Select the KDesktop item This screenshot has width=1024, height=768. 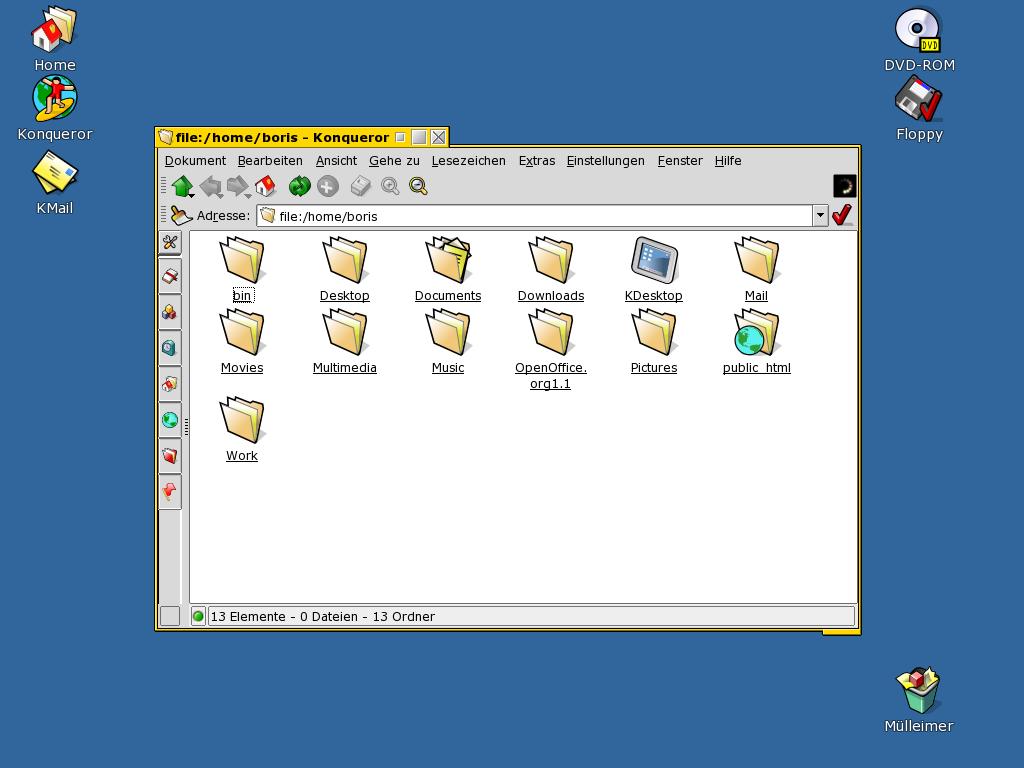pos(654,270)
